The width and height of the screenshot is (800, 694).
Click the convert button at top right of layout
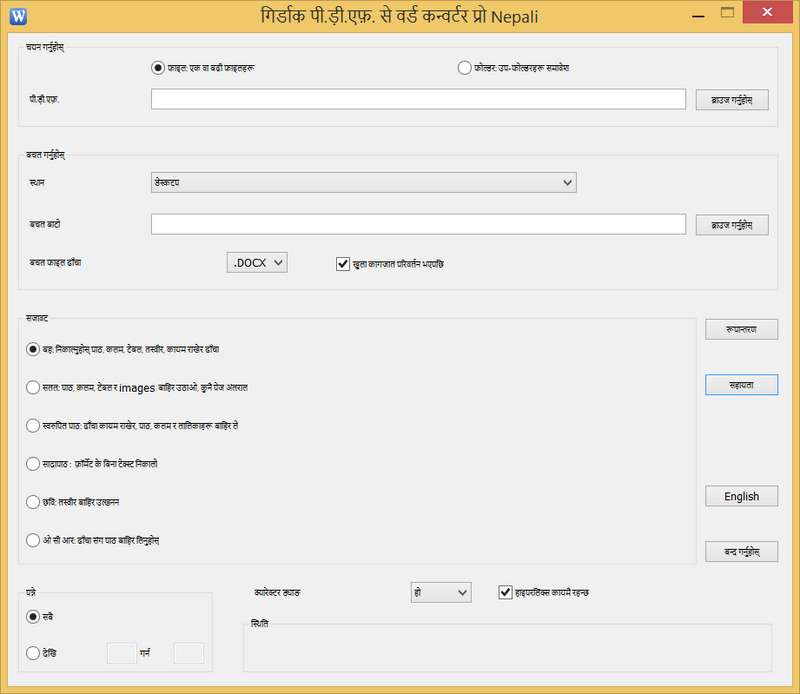[741, 329]
